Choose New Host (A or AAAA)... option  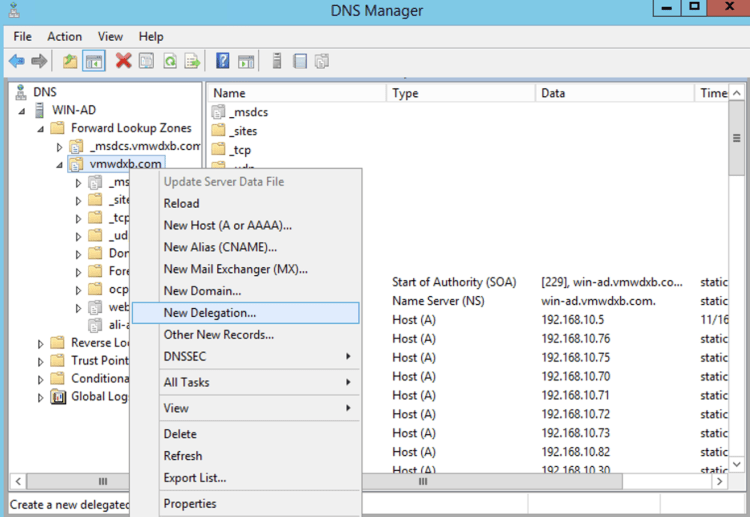227,225
